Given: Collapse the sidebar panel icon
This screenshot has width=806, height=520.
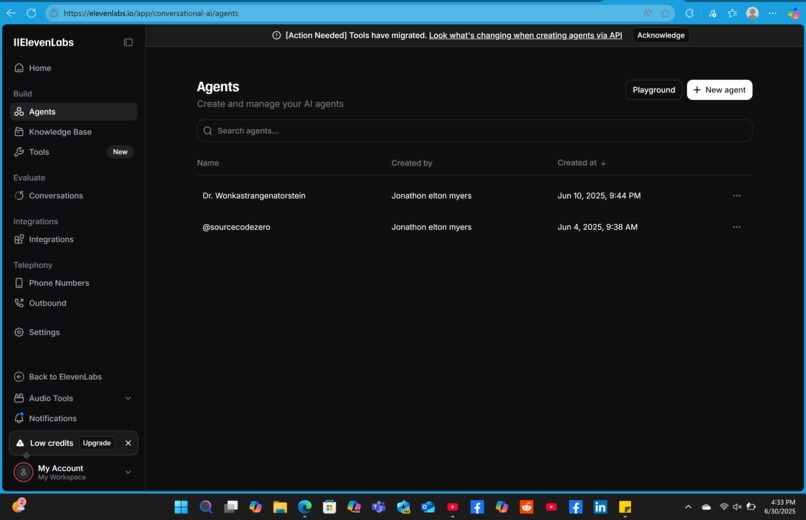Looking at the screenshot, I should (128, 42).
